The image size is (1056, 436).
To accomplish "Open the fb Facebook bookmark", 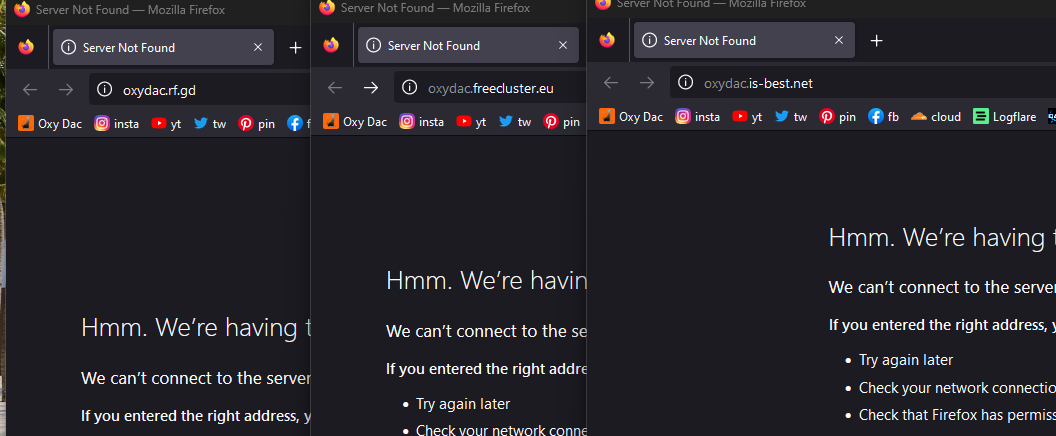I will (x=884, y=117).
